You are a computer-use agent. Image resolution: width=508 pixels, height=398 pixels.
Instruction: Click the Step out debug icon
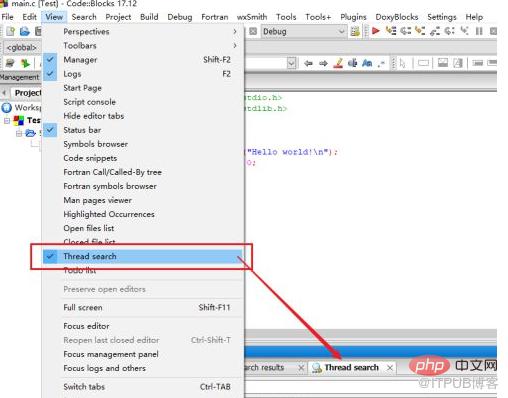point(434,31)
